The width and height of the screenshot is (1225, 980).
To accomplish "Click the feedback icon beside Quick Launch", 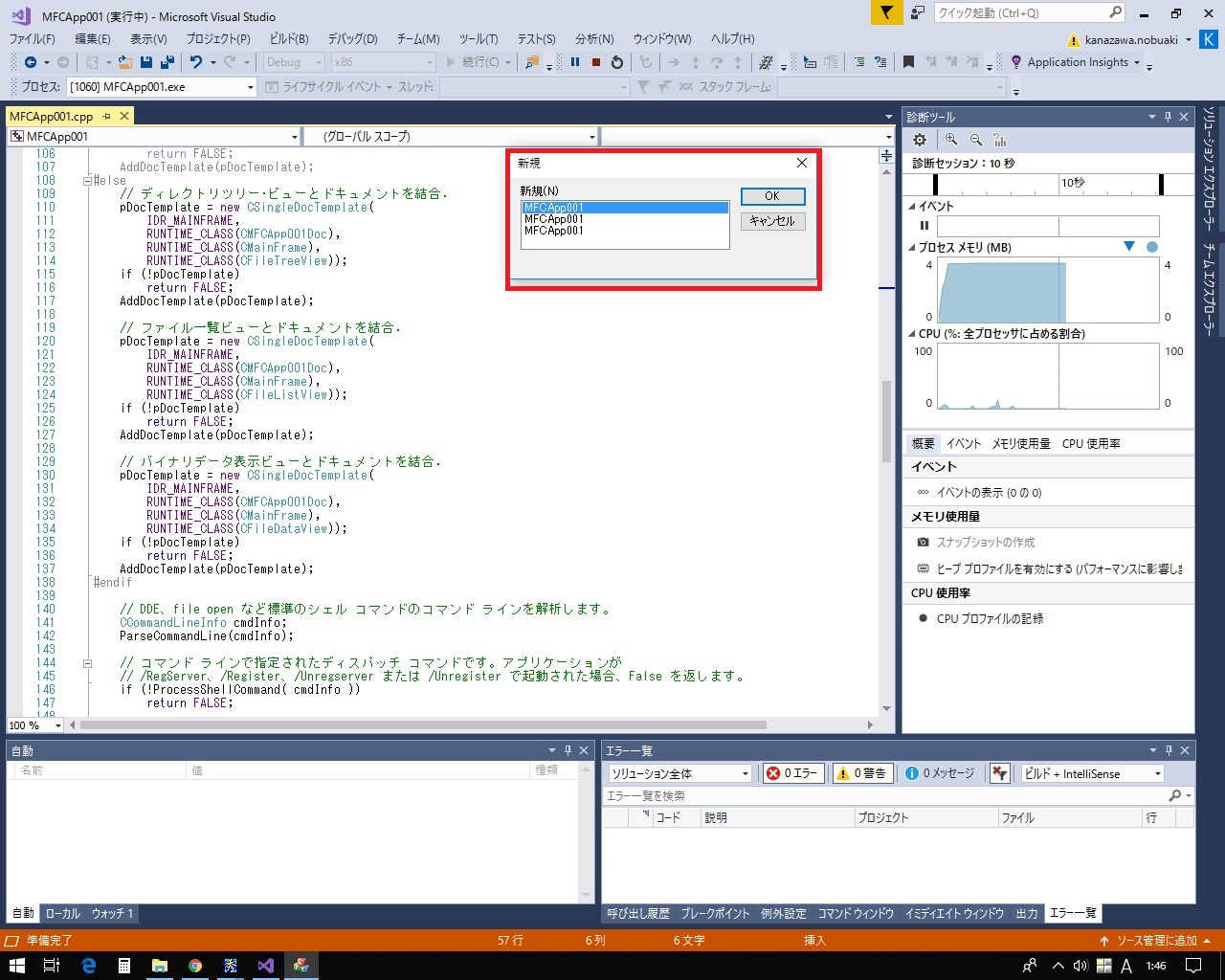I will click(918, 12).
